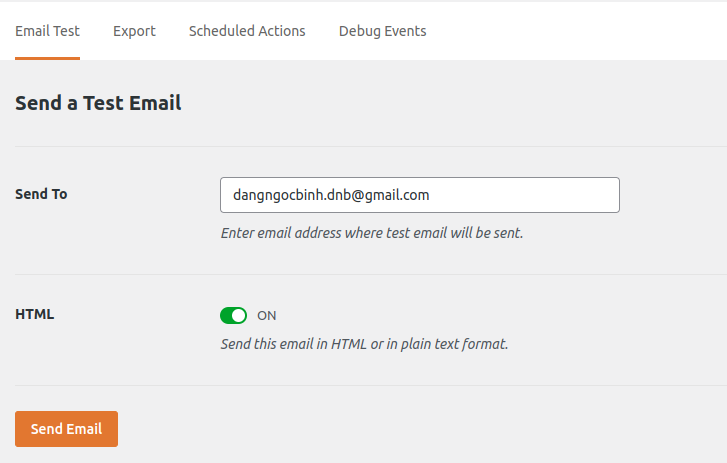Click the Send To field label

coord(41,194)
